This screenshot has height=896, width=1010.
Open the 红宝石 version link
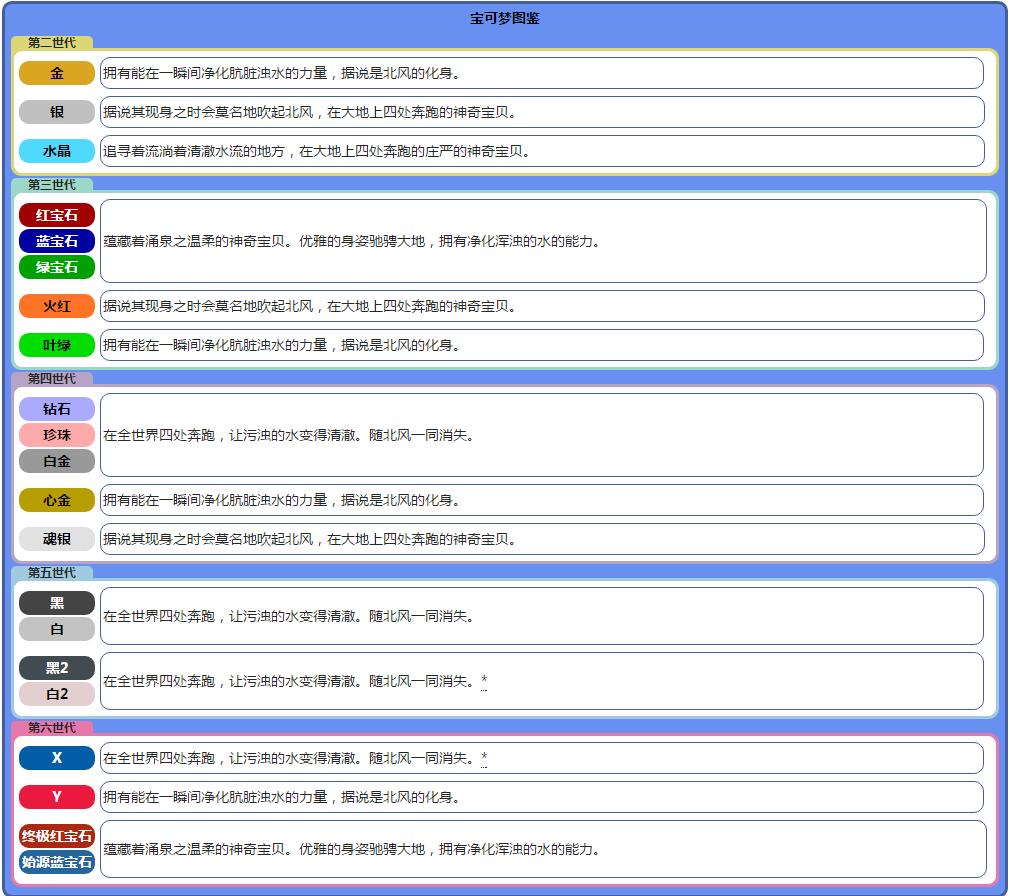click(x=57, y=215)
